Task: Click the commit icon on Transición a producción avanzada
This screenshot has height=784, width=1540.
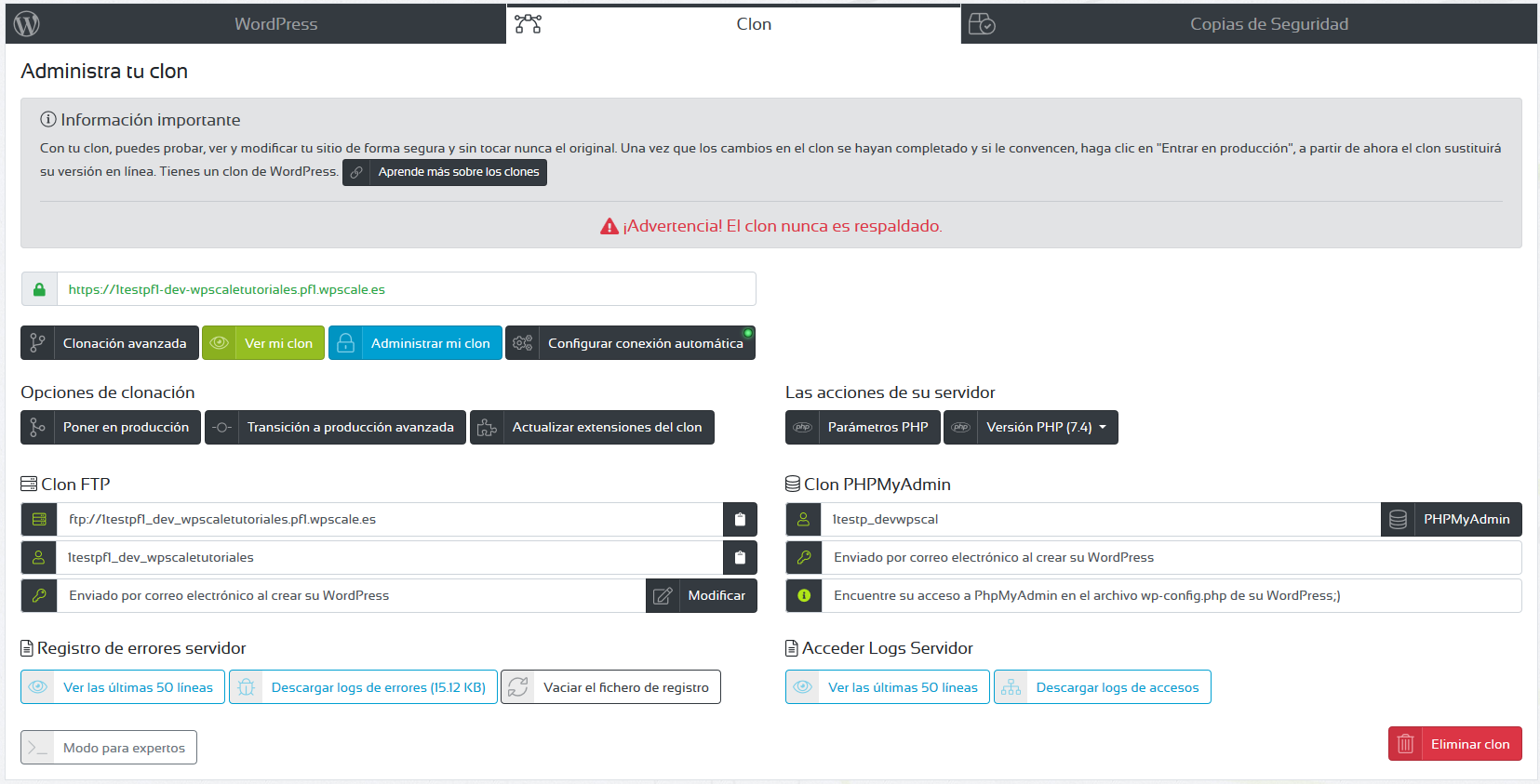Action: [221, 427]
